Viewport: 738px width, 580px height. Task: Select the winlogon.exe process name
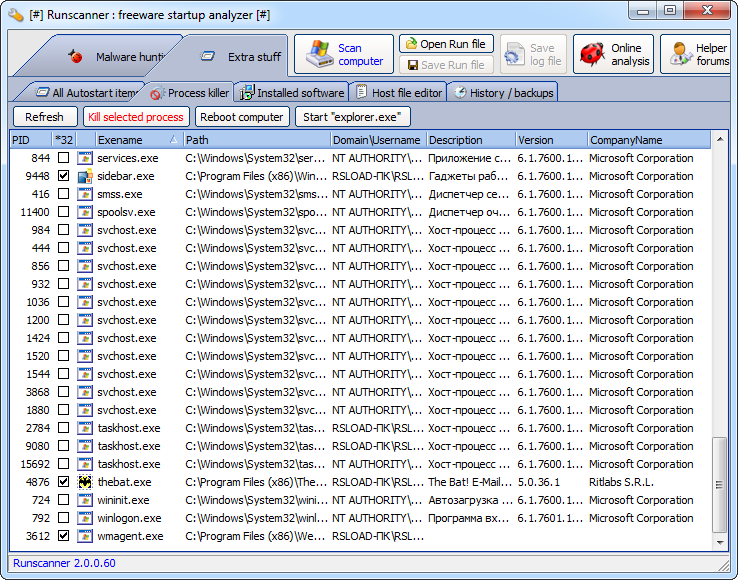tap(129, 518)
